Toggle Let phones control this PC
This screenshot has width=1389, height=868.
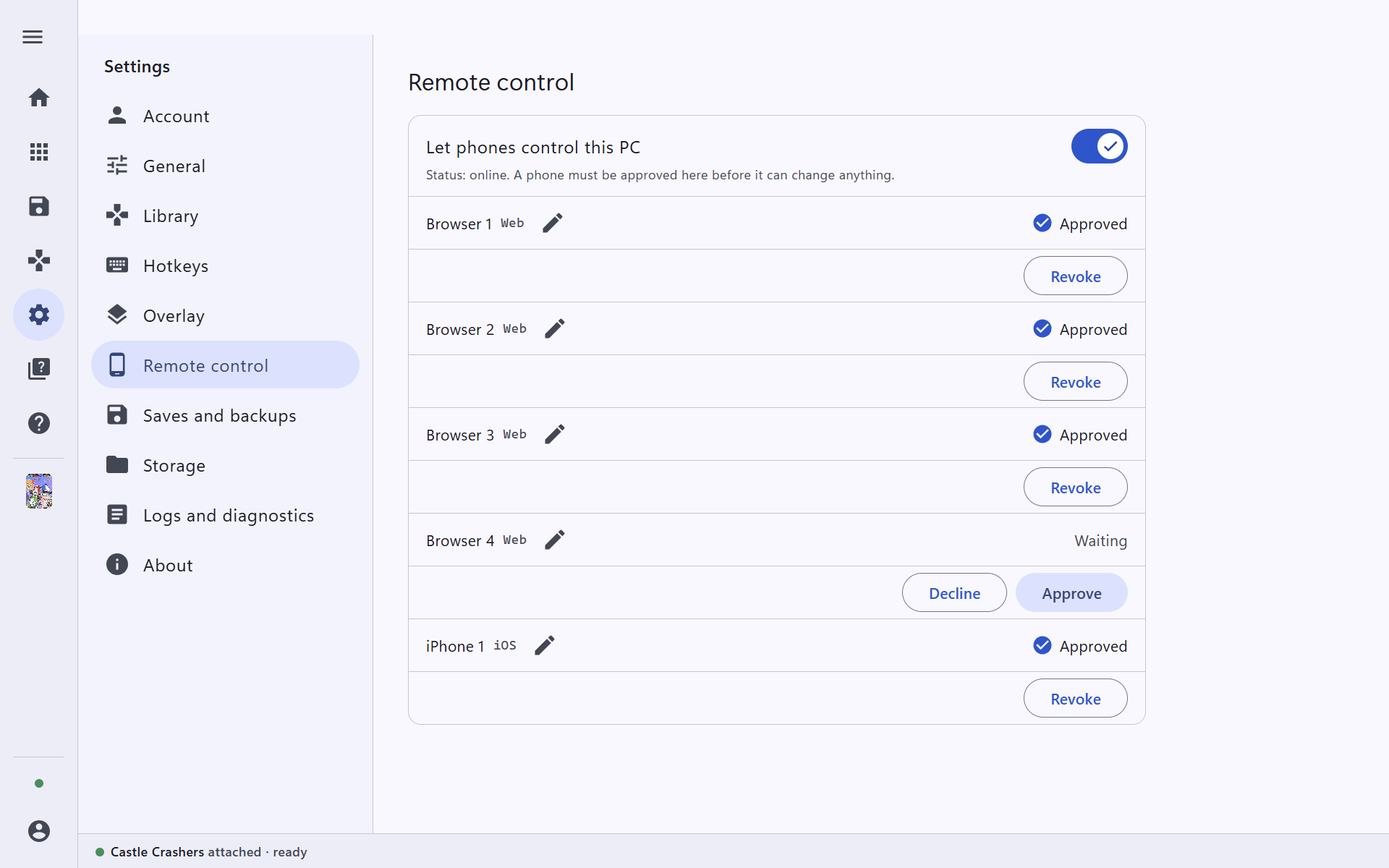click(1099, 147)
